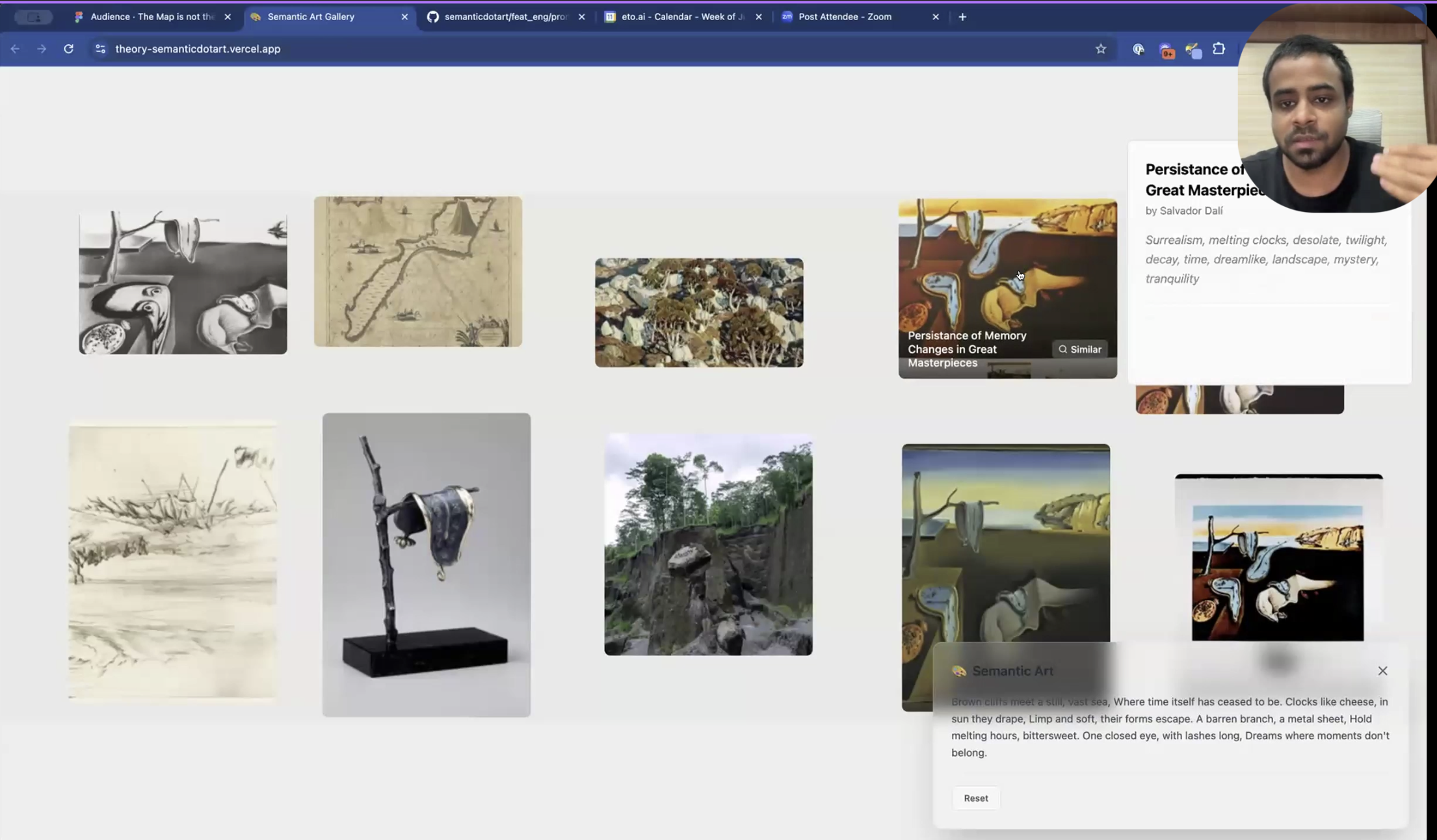Image resolution: width=1437 pixels, height=840 pixels.
Task: Click the Similar search button on painting
Action: [1079, 349]
